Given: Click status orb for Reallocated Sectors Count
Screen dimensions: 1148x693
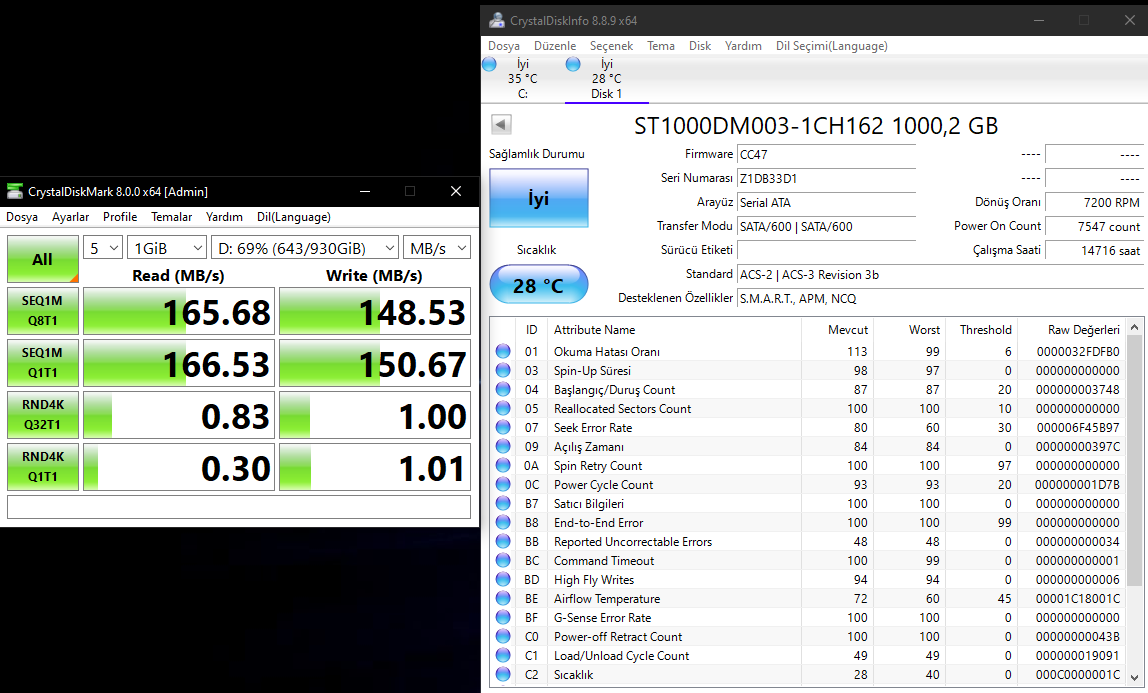Looking at the screenshot, I should pos(502,409).
